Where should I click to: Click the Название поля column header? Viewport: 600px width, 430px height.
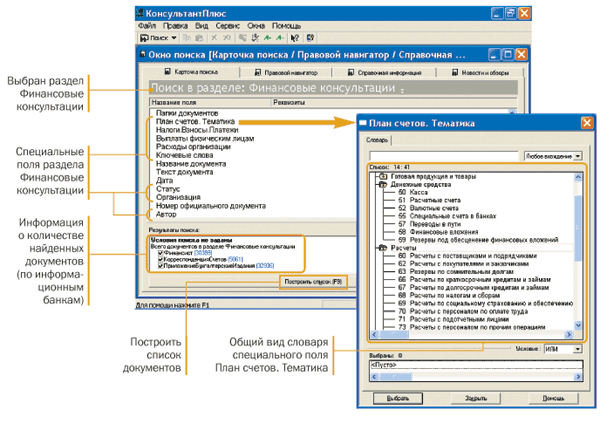(x=210, y=103)
